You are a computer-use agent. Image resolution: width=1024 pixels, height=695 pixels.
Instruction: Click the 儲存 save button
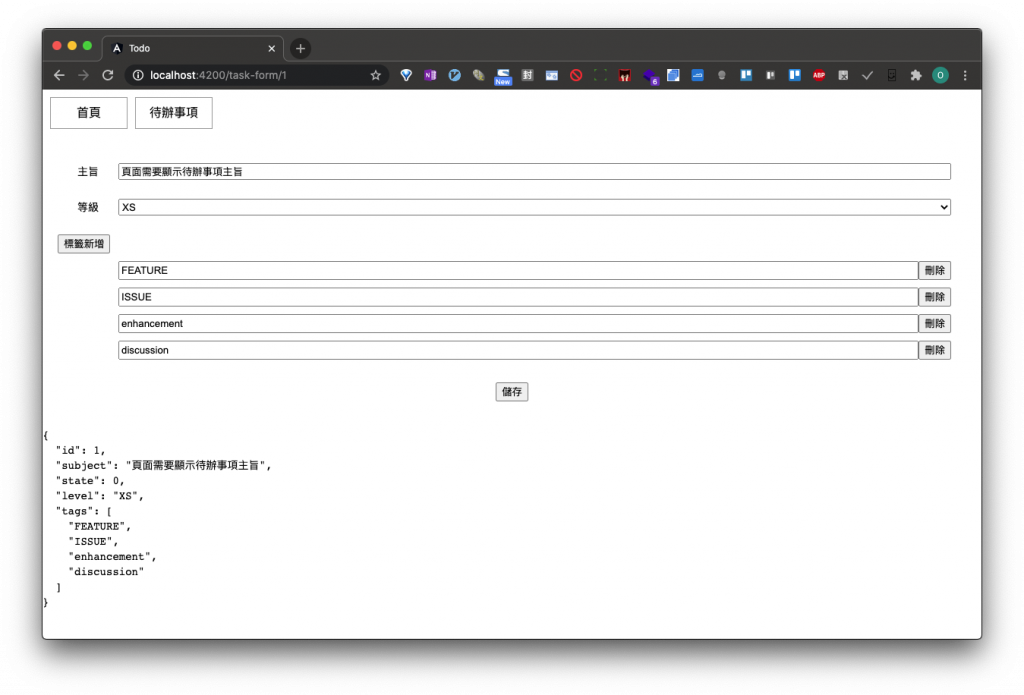coord(512,392)
